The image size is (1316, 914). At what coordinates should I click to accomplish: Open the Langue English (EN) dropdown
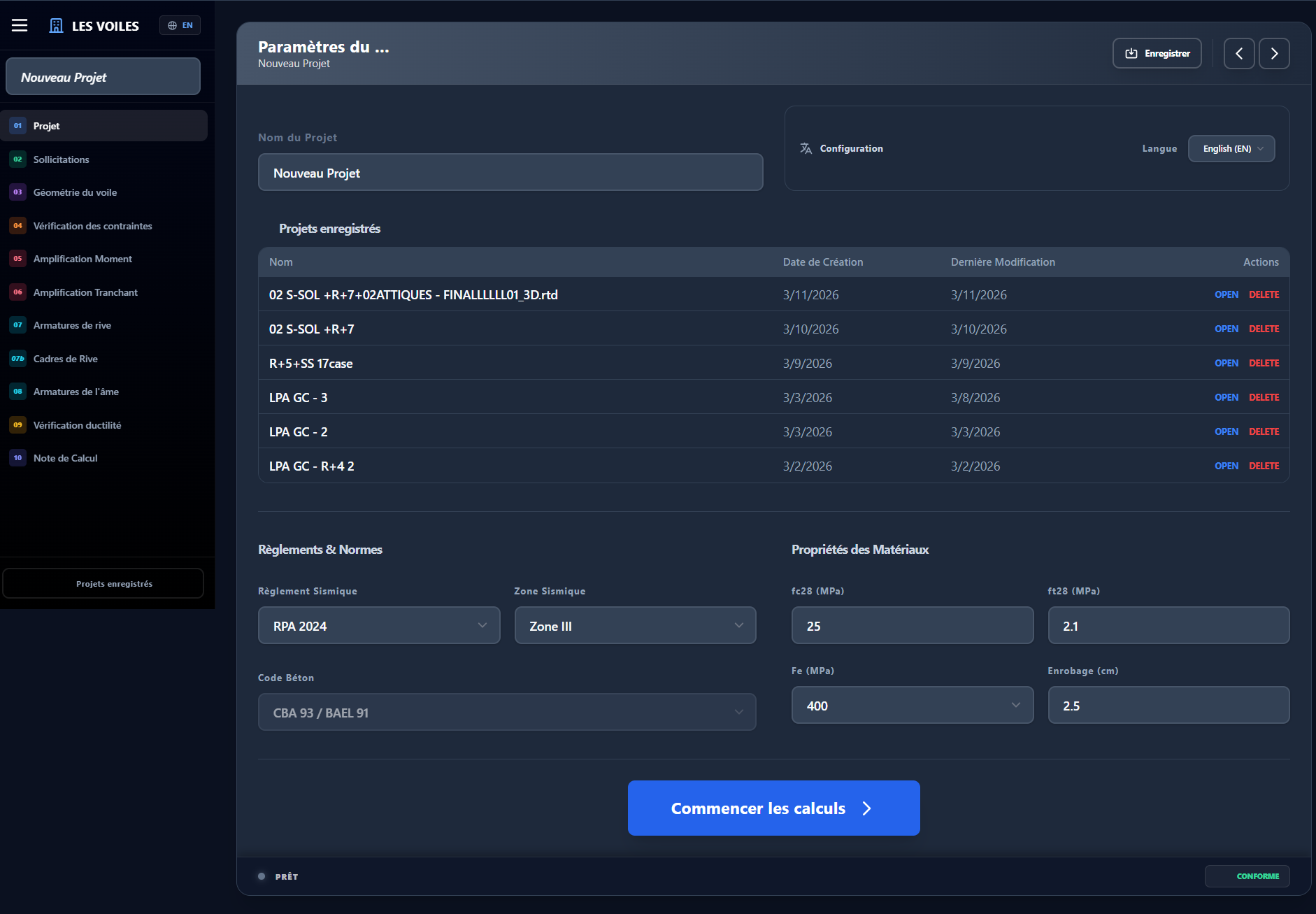click(x=1231, y=148)
